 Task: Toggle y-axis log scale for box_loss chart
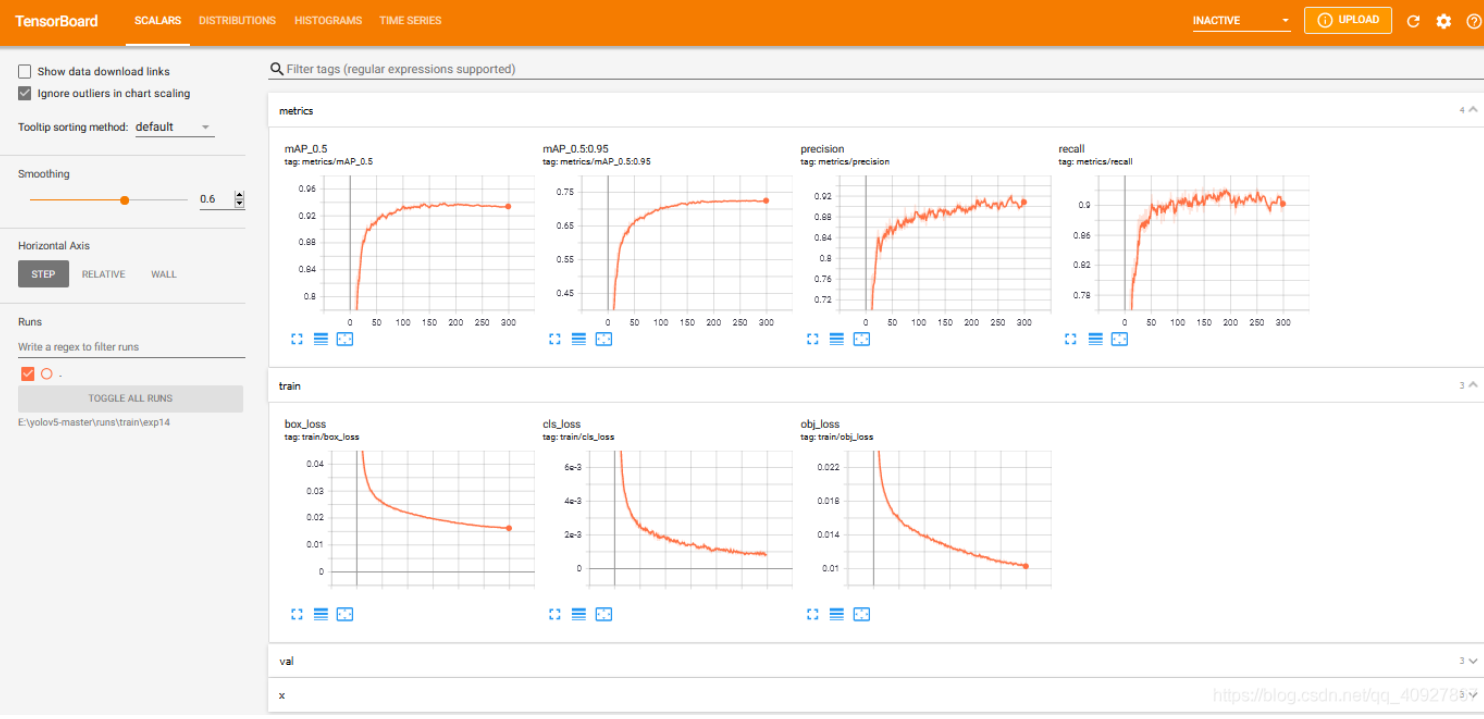click(x=321, y=614)
